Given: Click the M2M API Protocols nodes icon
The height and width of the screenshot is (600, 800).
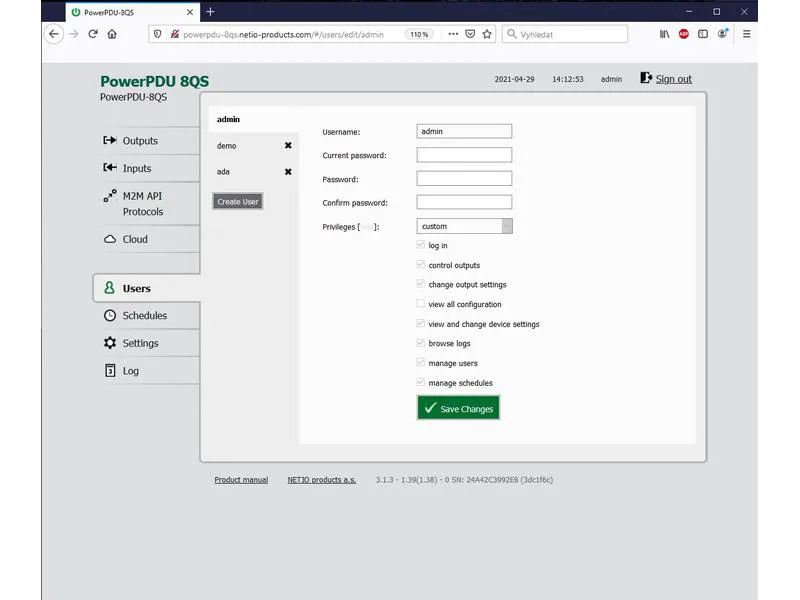Looking at the screenshot, I should pos(110,196).
